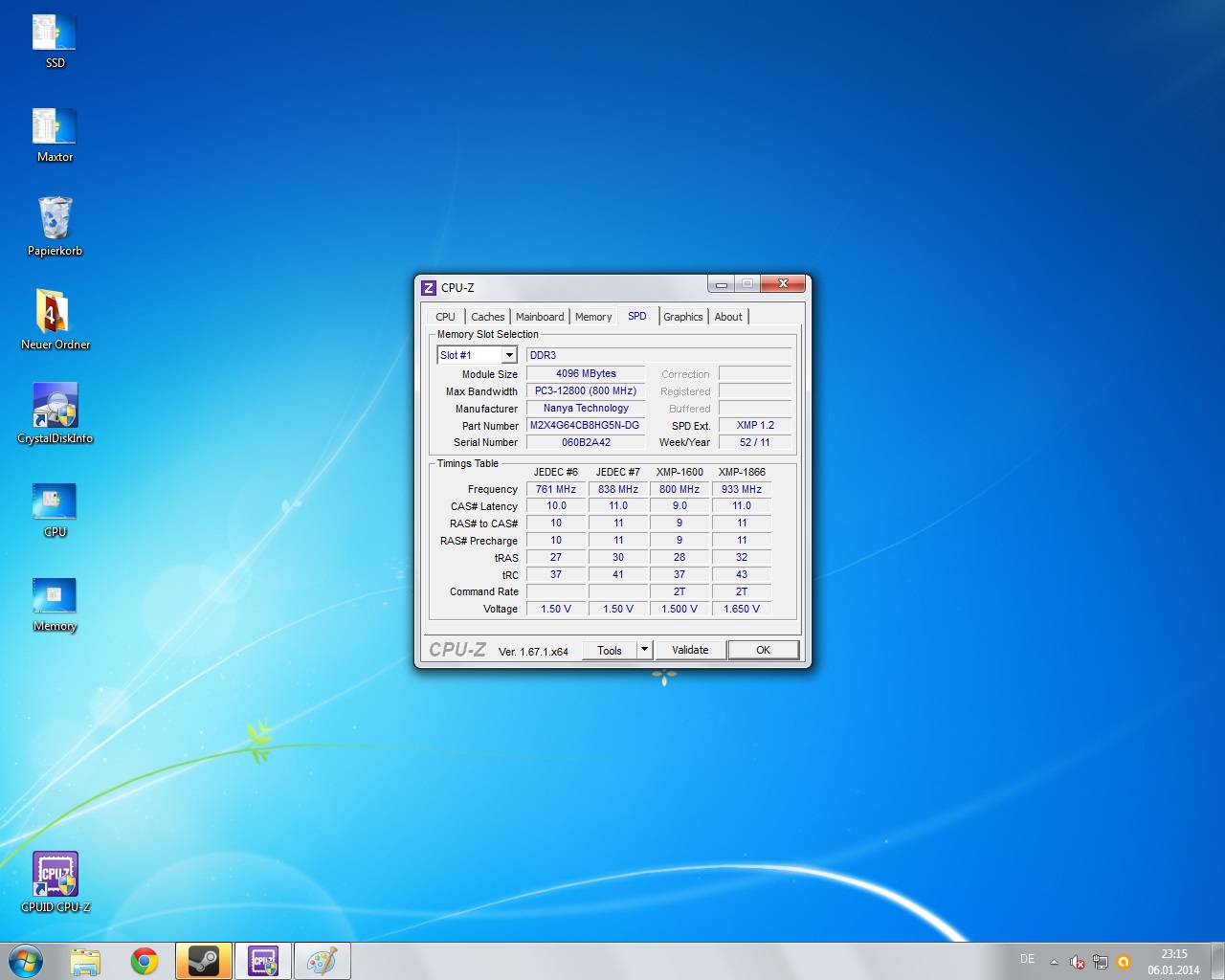Launch CrystalDiskInfo from the desktop

(55, 414)
